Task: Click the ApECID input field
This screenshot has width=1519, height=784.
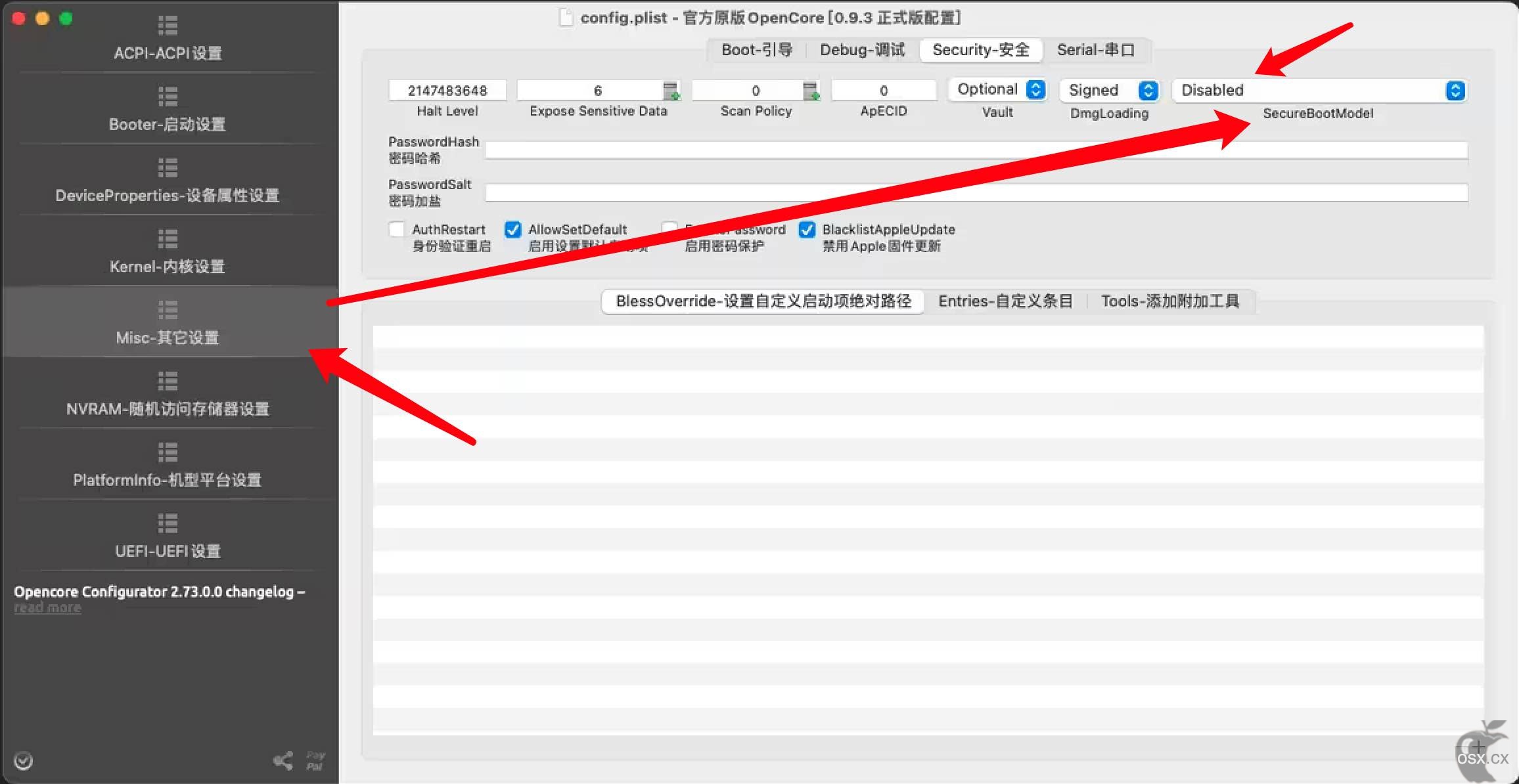Action: pos(884,91)
